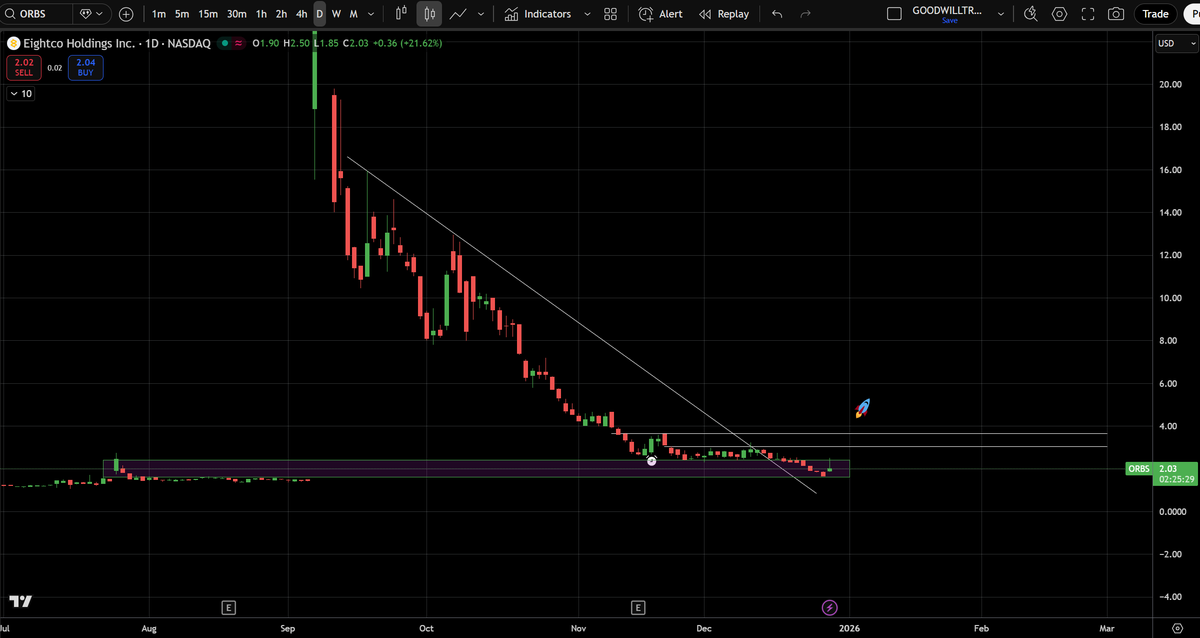Take a chart snapshot with camera icon

point(1116,14)
